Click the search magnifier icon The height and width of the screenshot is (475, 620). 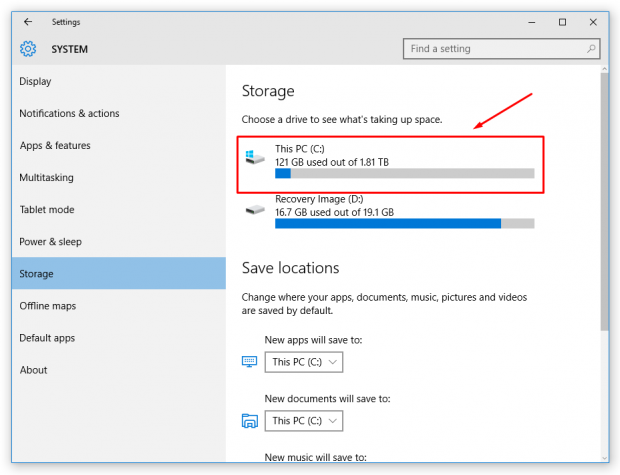tap(592, 49)
